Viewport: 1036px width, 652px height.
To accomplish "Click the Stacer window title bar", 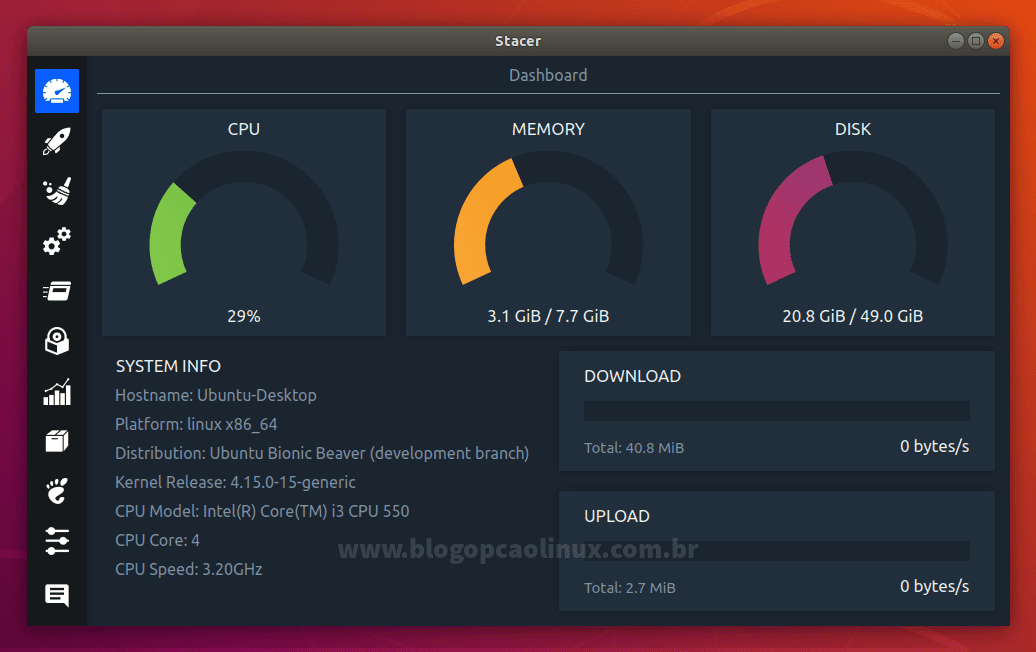I will (x=518, y=41).
